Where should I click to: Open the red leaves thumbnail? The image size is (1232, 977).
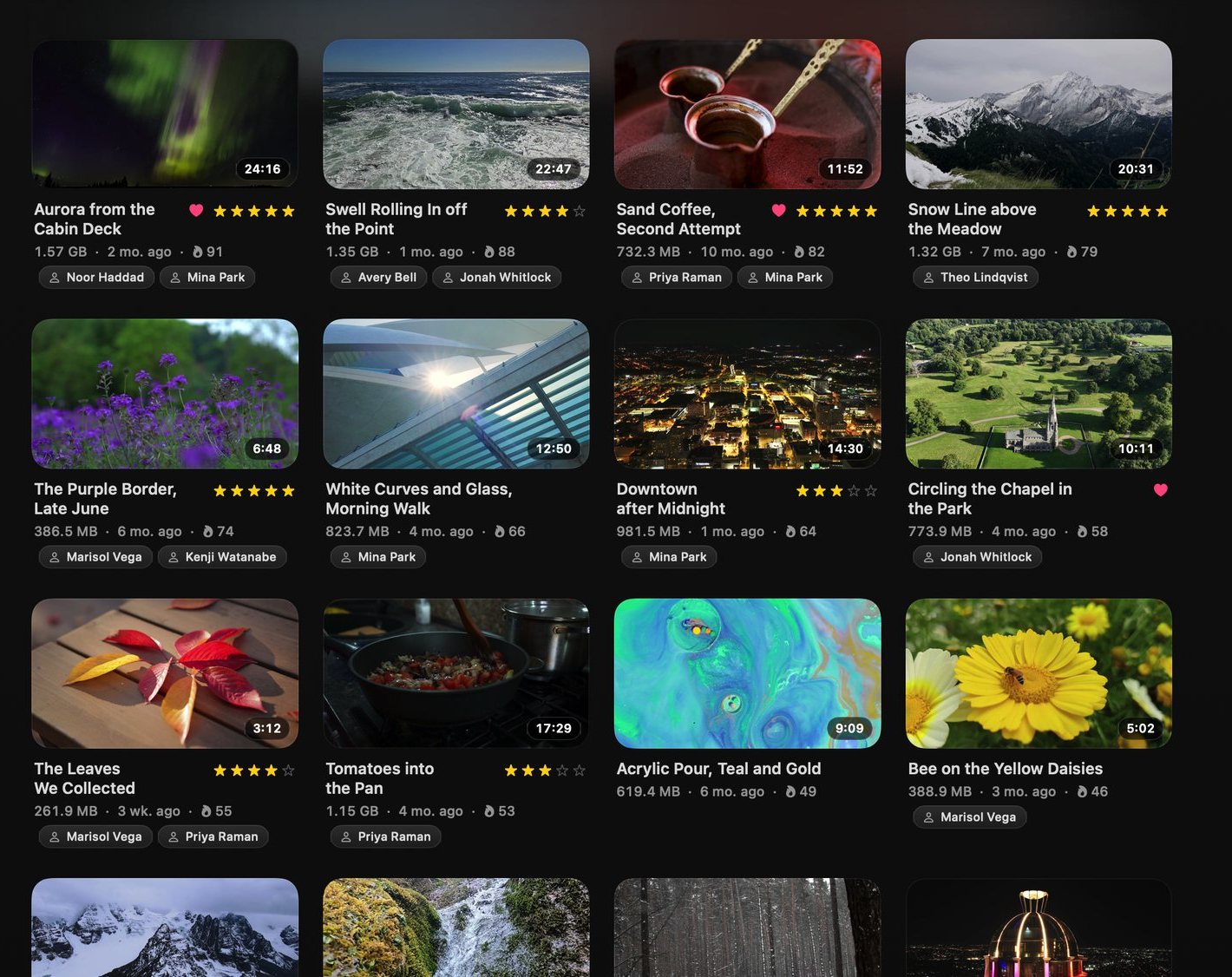pyautogui.click(x=165, y=673)
